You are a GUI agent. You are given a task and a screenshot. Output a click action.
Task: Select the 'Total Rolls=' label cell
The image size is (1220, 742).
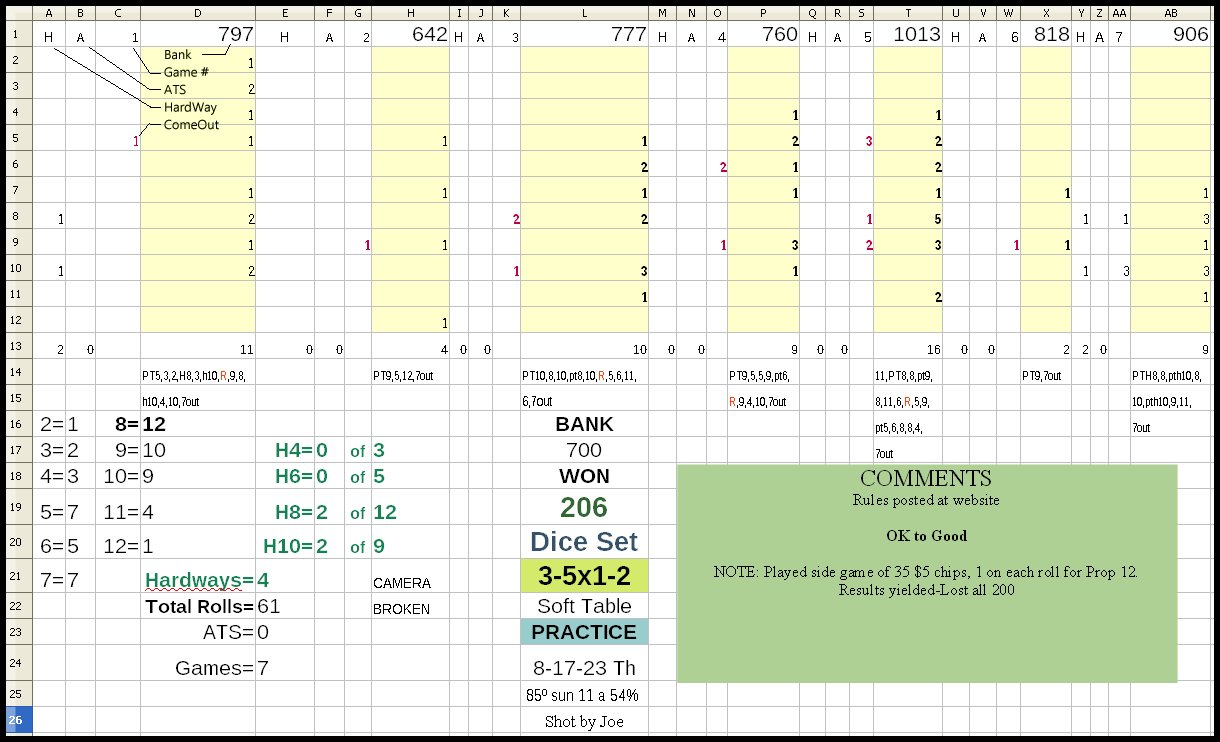(200, 606)
